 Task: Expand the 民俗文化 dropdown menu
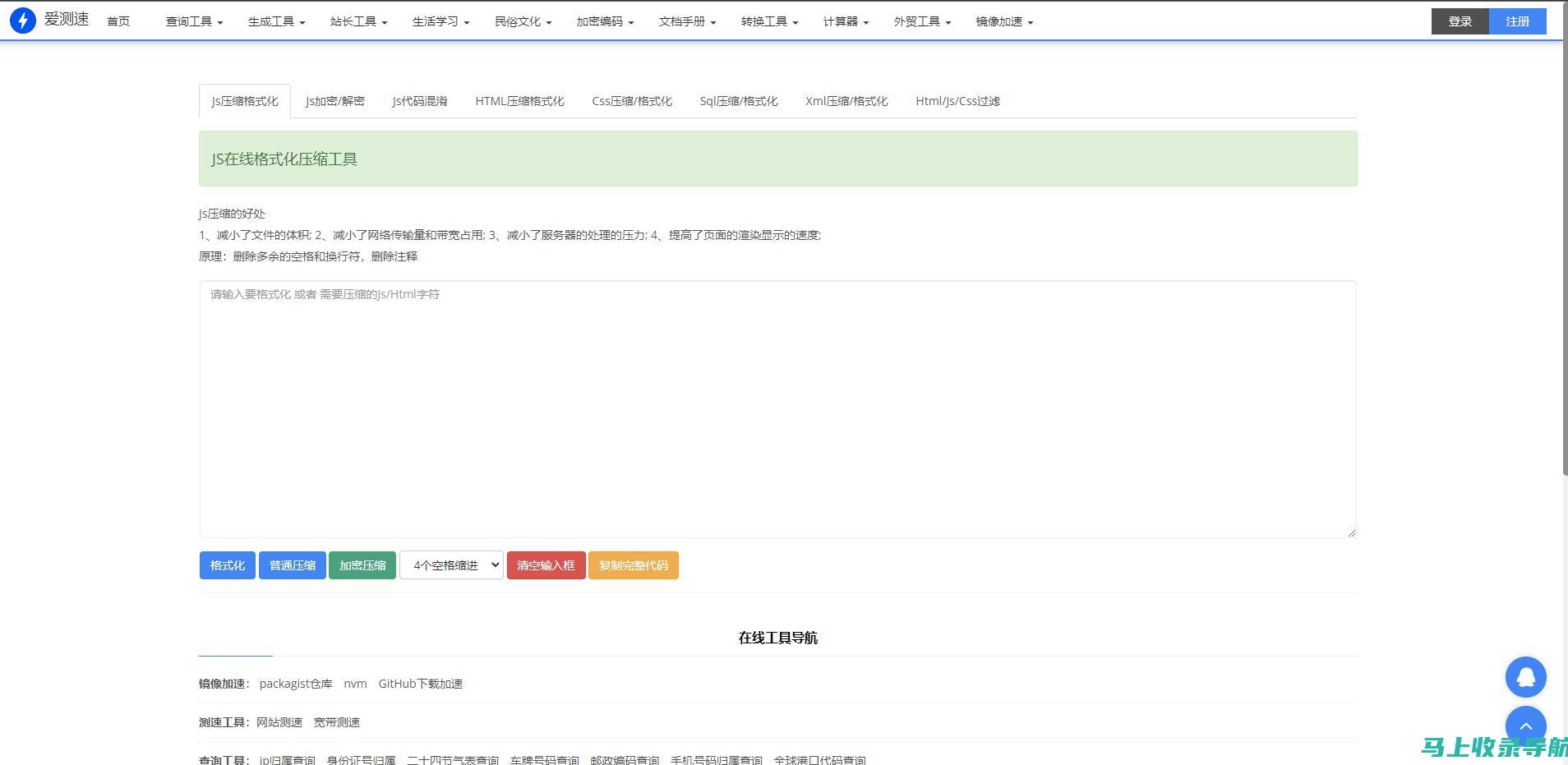523,21
